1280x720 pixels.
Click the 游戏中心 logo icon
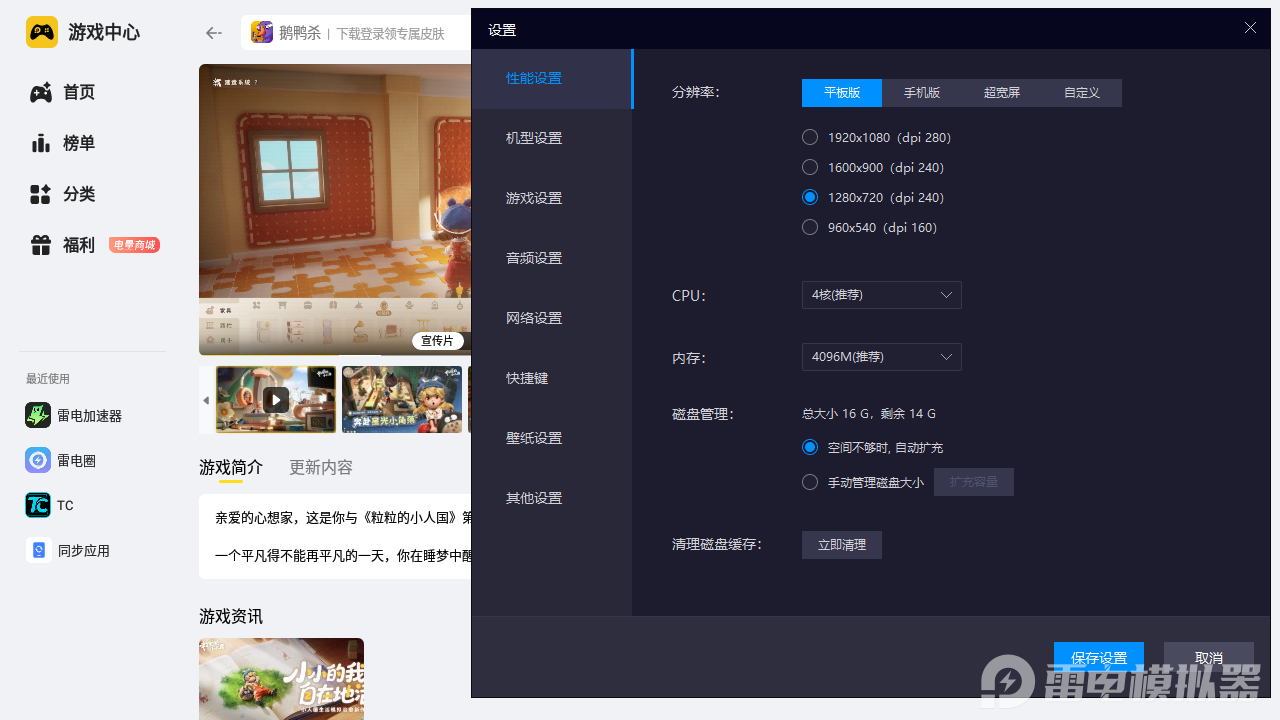tap(42, 32)
